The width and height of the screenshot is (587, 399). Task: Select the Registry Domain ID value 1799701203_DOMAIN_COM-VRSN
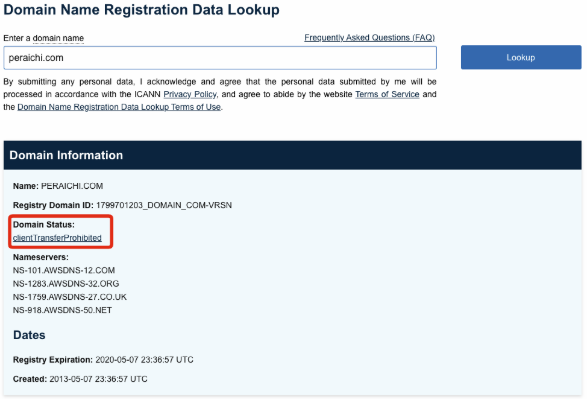[164, 205]
